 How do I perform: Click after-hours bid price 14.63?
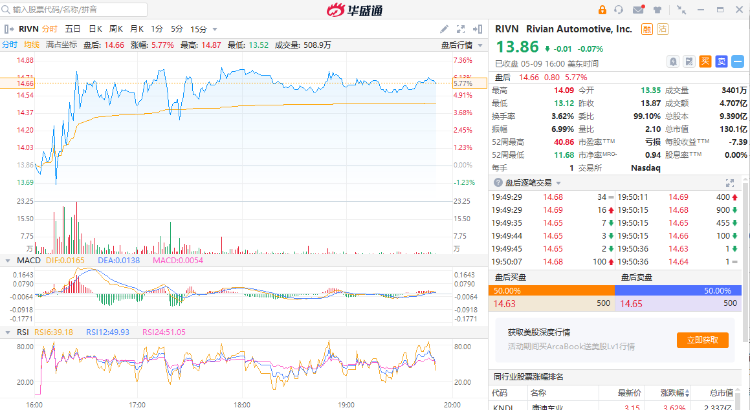pos(504,304)
